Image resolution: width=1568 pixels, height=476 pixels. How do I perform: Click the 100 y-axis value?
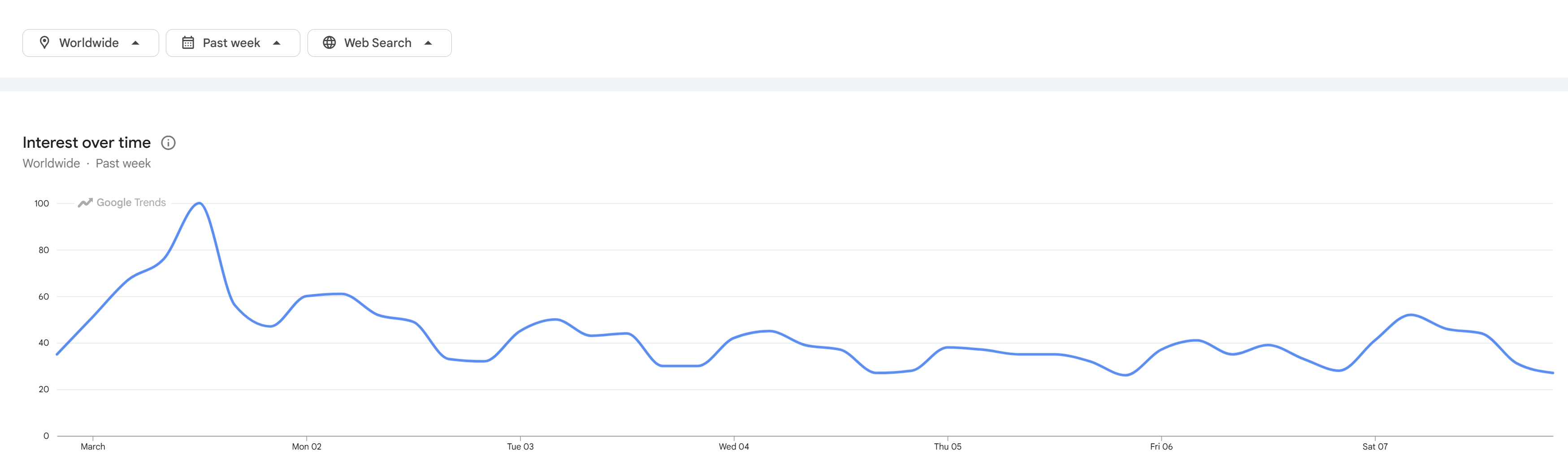(41, 204)
